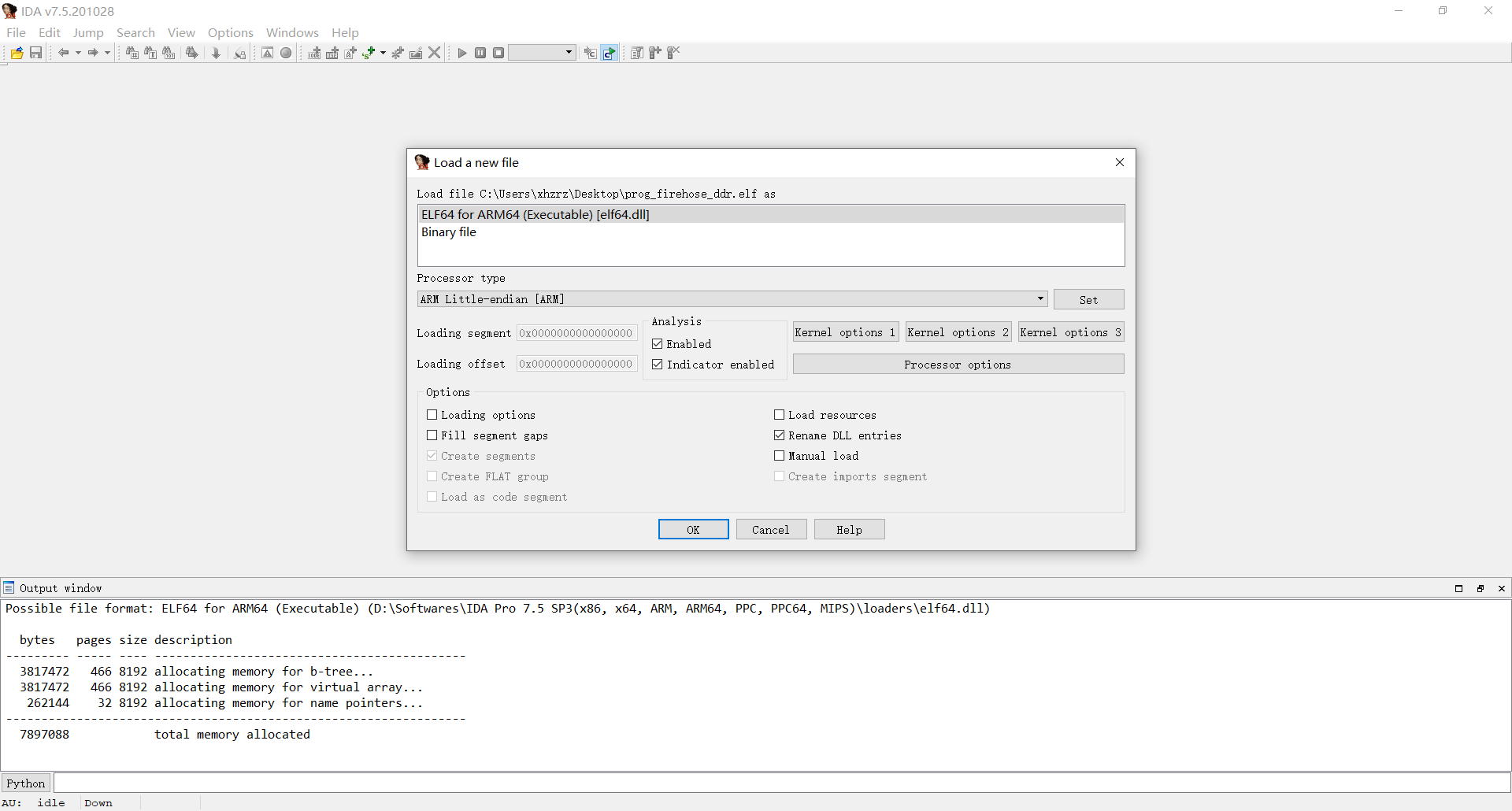Click the Loading offset input field
Screen dimensions: 1512x811
[x=576, y=364]
